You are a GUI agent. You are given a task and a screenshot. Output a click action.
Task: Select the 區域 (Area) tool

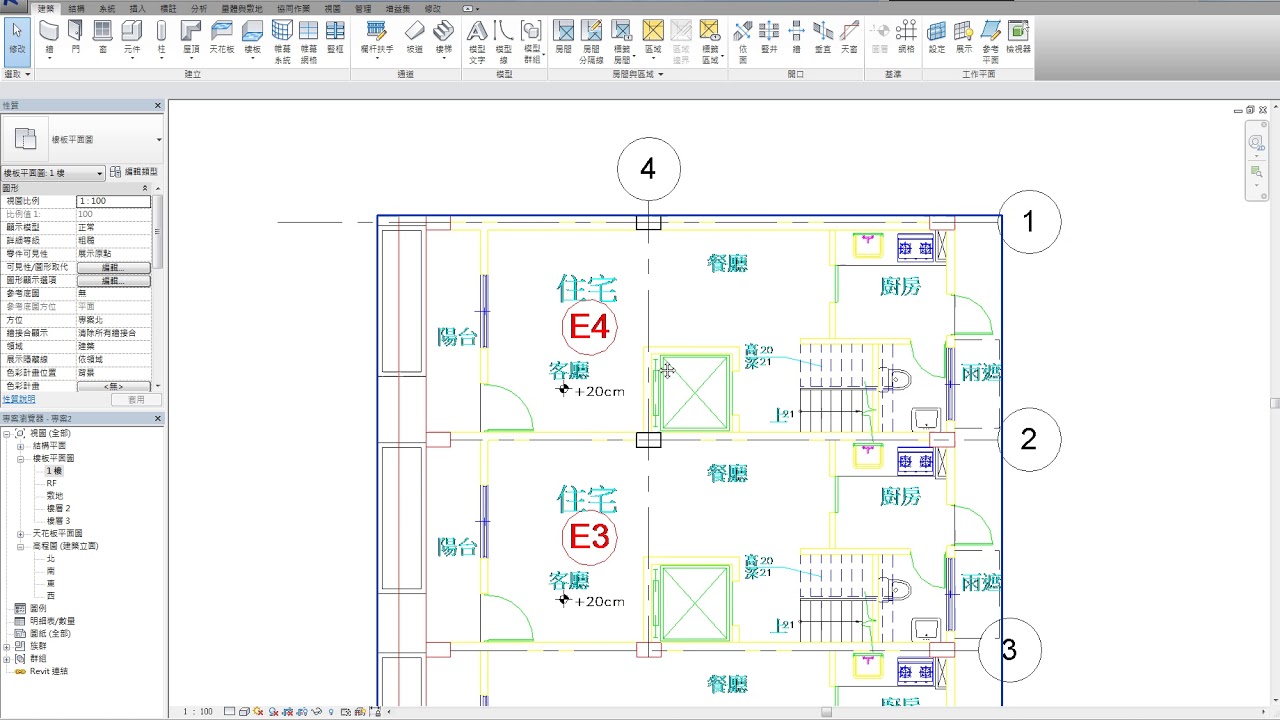point(653,39)
